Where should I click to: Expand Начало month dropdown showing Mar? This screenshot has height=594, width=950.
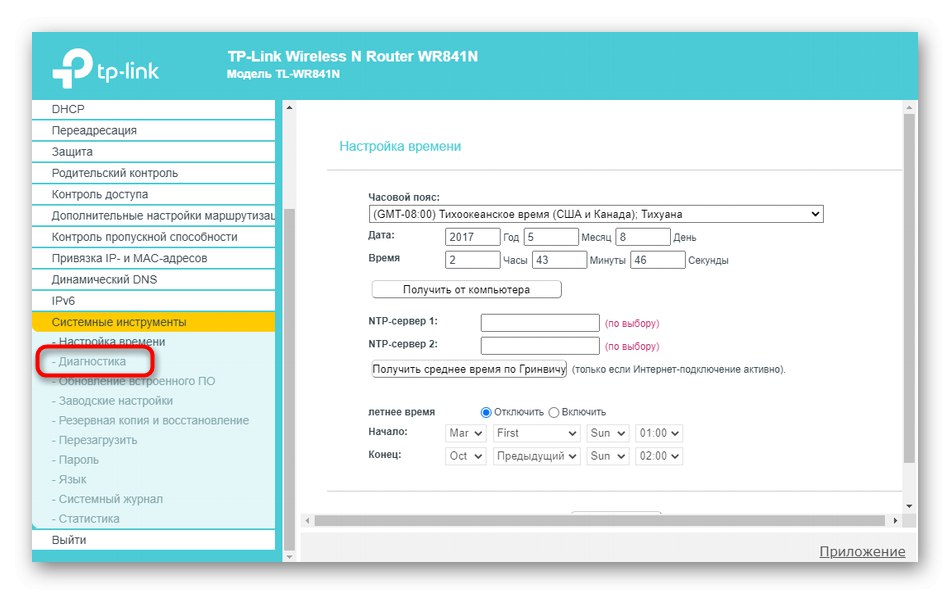click(x=465, y=433)
